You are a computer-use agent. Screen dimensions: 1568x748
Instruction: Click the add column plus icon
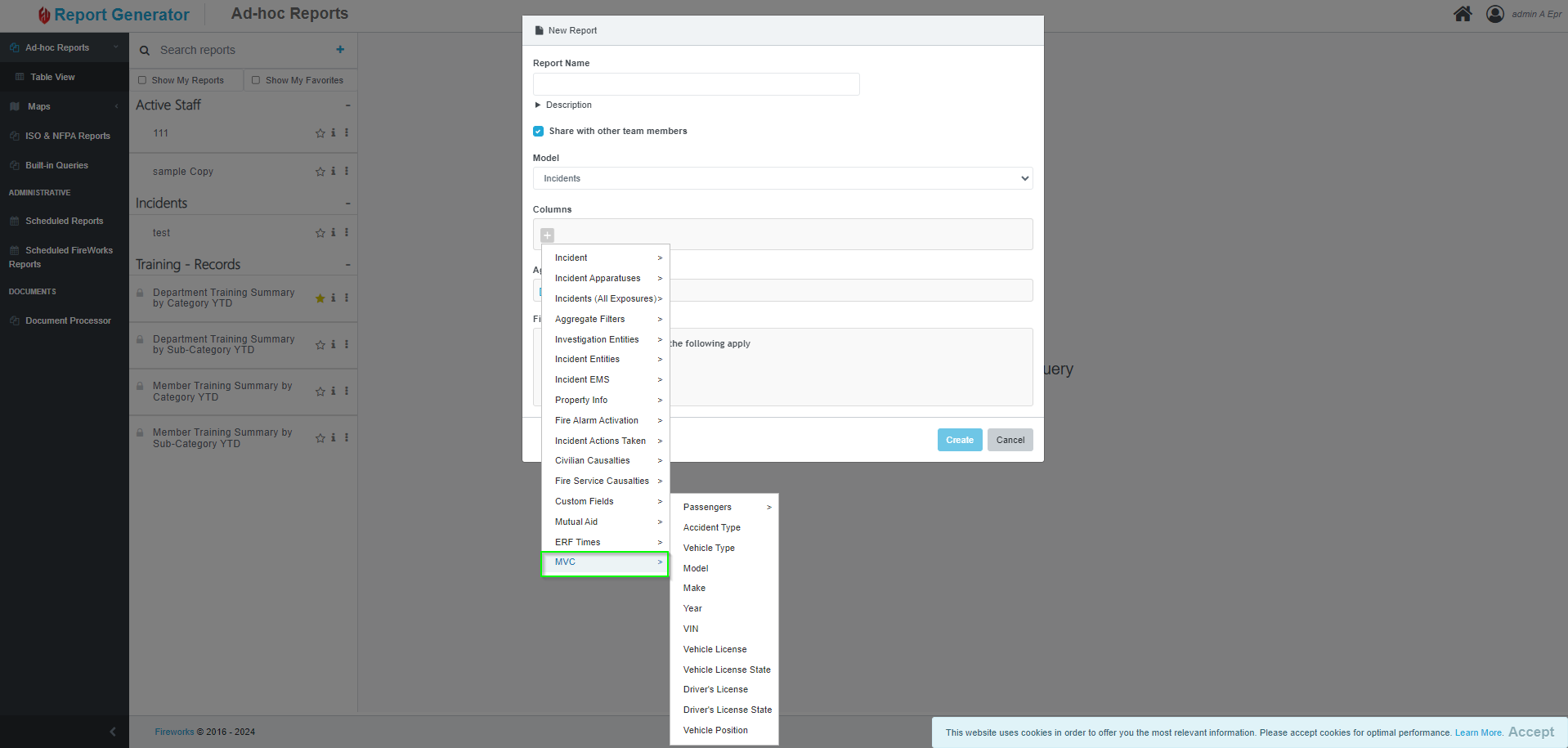click(x=548, y=235)
